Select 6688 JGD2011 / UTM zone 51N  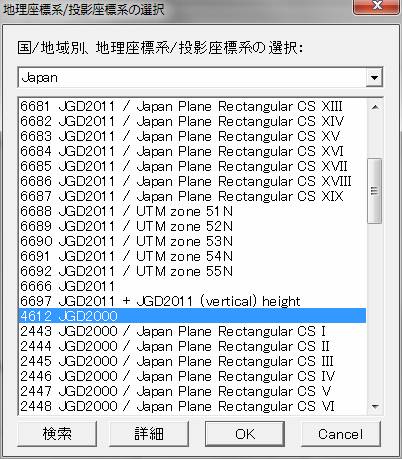click(x=192, y=211)
